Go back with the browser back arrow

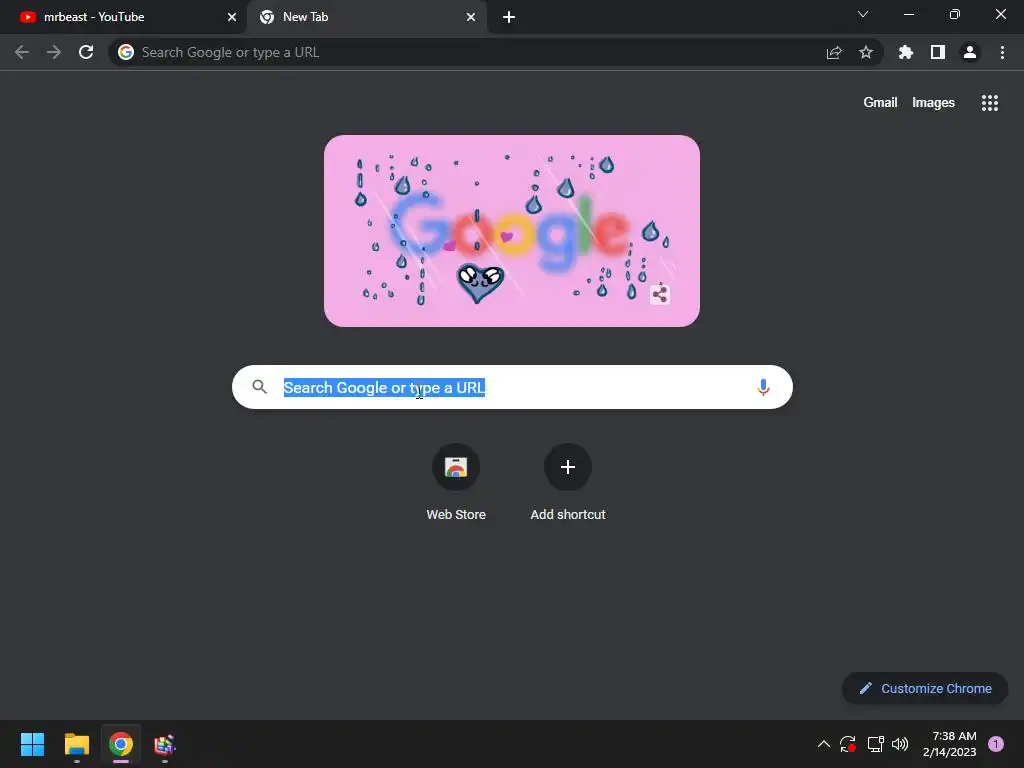[x=22, y=52]
